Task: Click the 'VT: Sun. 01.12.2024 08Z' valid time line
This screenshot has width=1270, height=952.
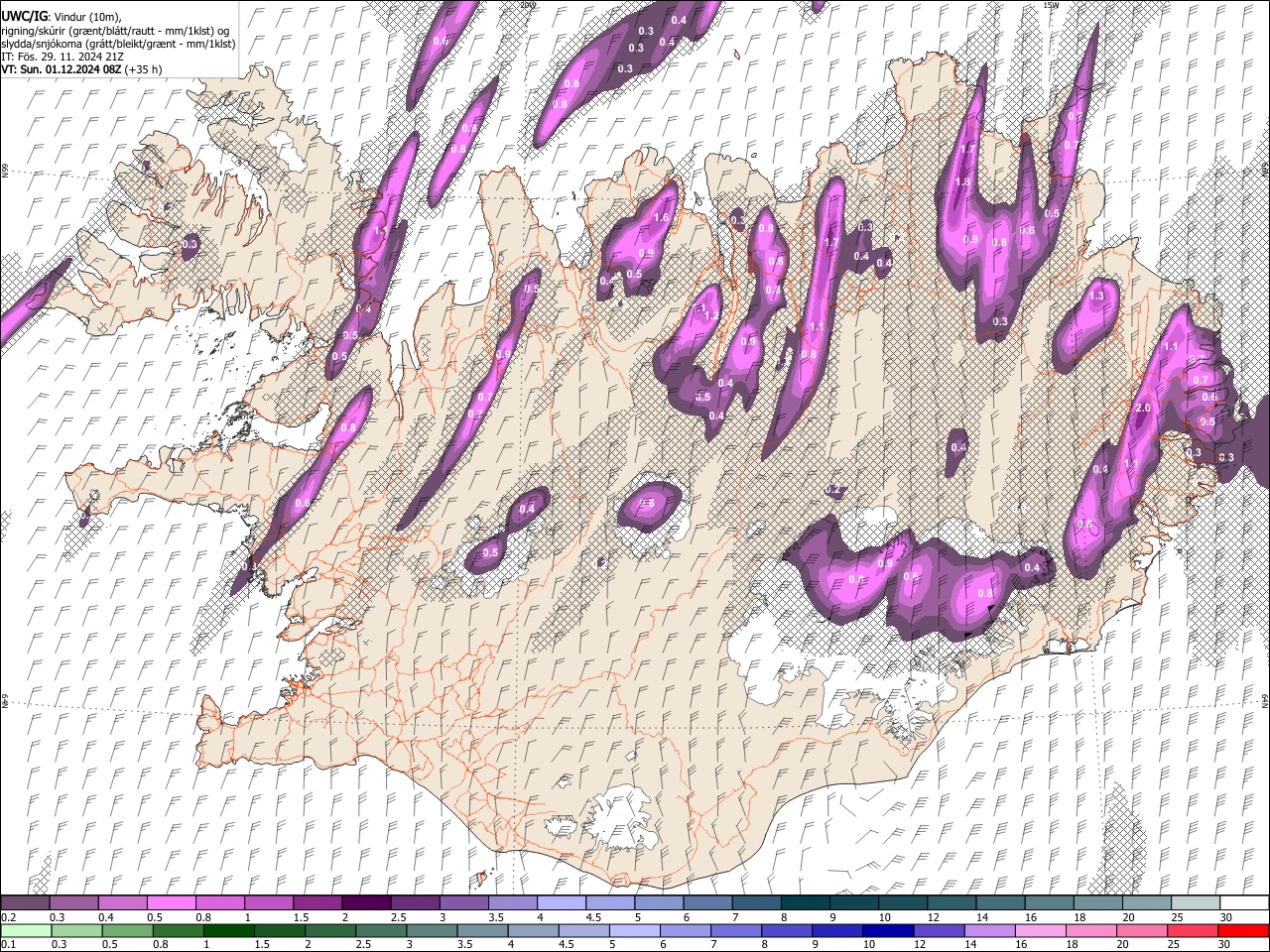Action: (x=81, y=69)
